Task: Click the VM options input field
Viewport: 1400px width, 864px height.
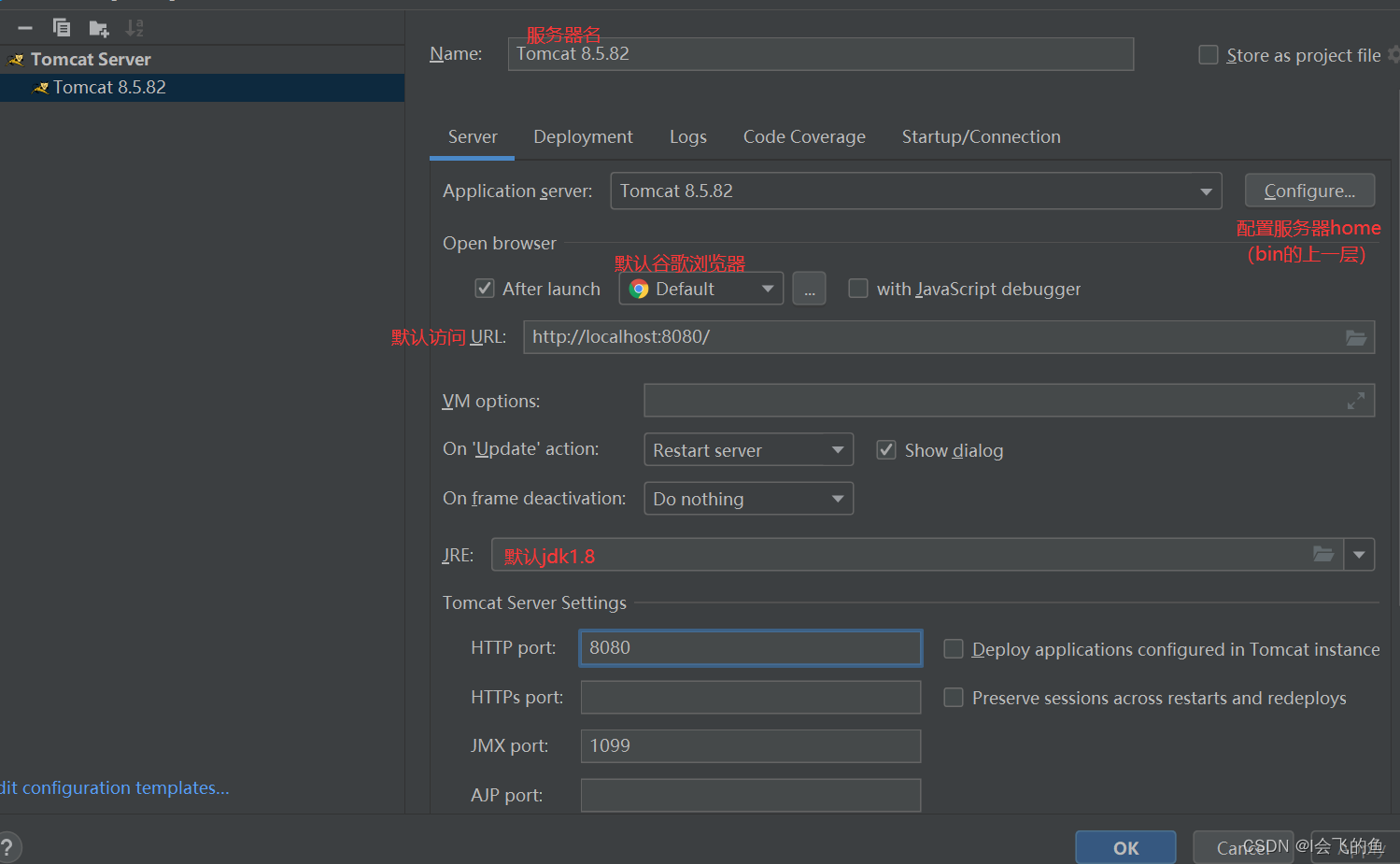Action: (x=1009, y=401)
